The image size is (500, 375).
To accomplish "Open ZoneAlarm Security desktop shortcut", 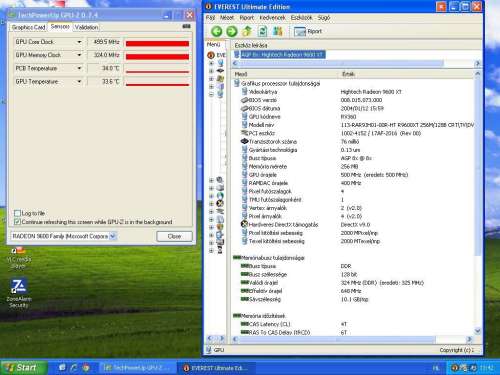I will [19, 293].
